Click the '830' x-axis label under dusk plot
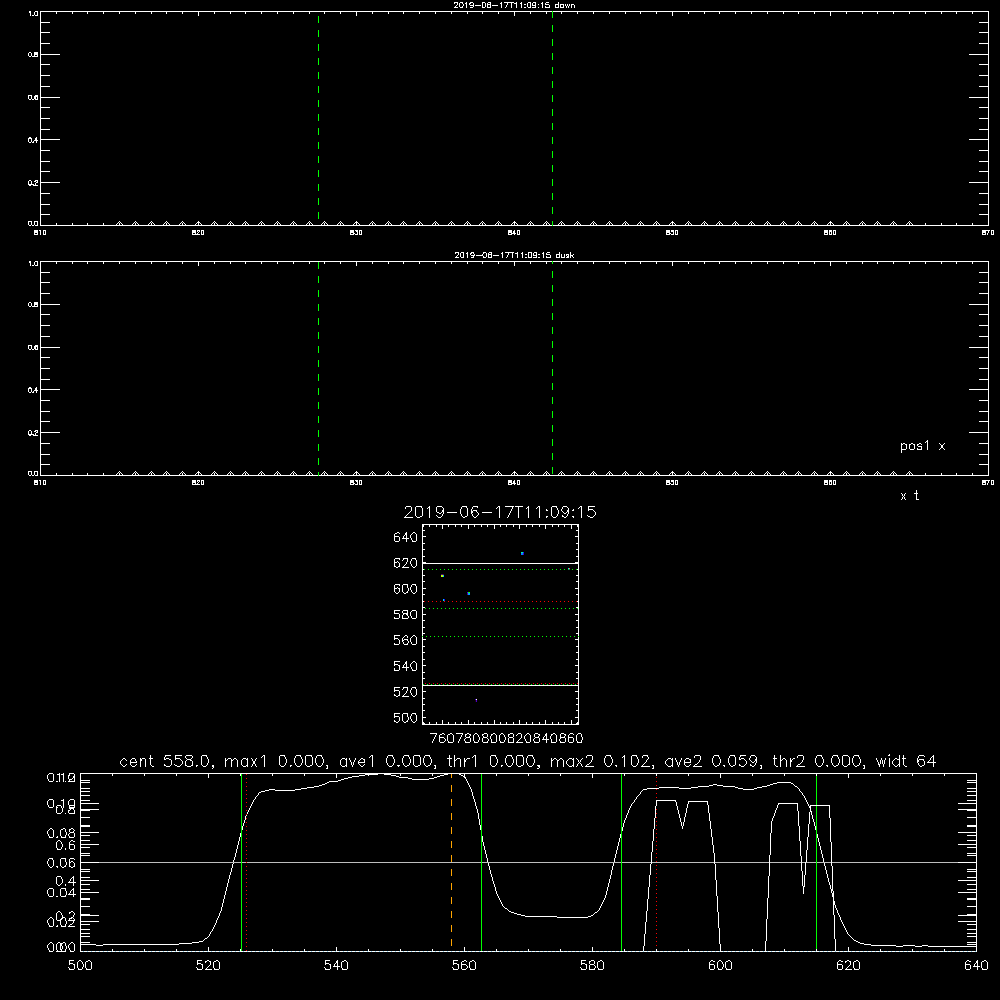This screenshot has height=1000, width=1000. pos(356,483)
